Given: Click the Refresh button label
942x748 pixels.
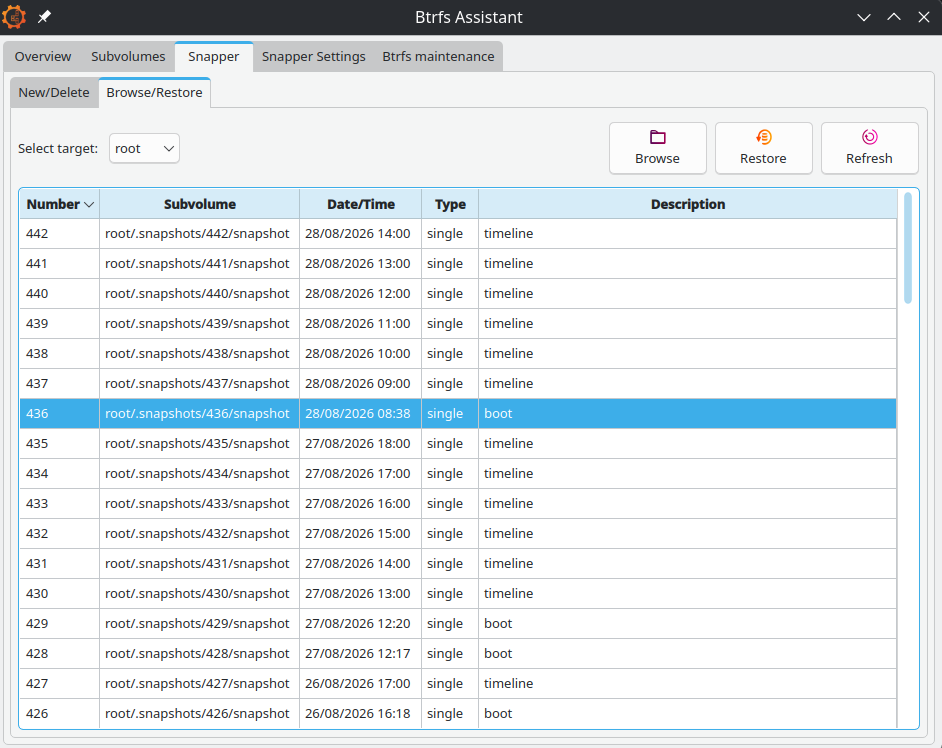Looking at the screenshot, I should (x=869, y=159).
